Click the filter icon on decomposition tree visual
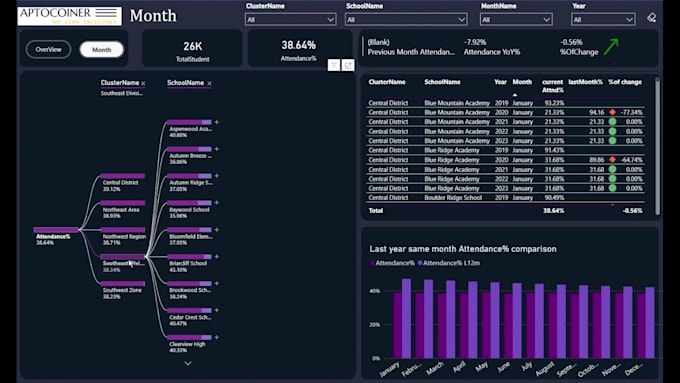Viewport: 680px width, 383px height. point(333,65)
